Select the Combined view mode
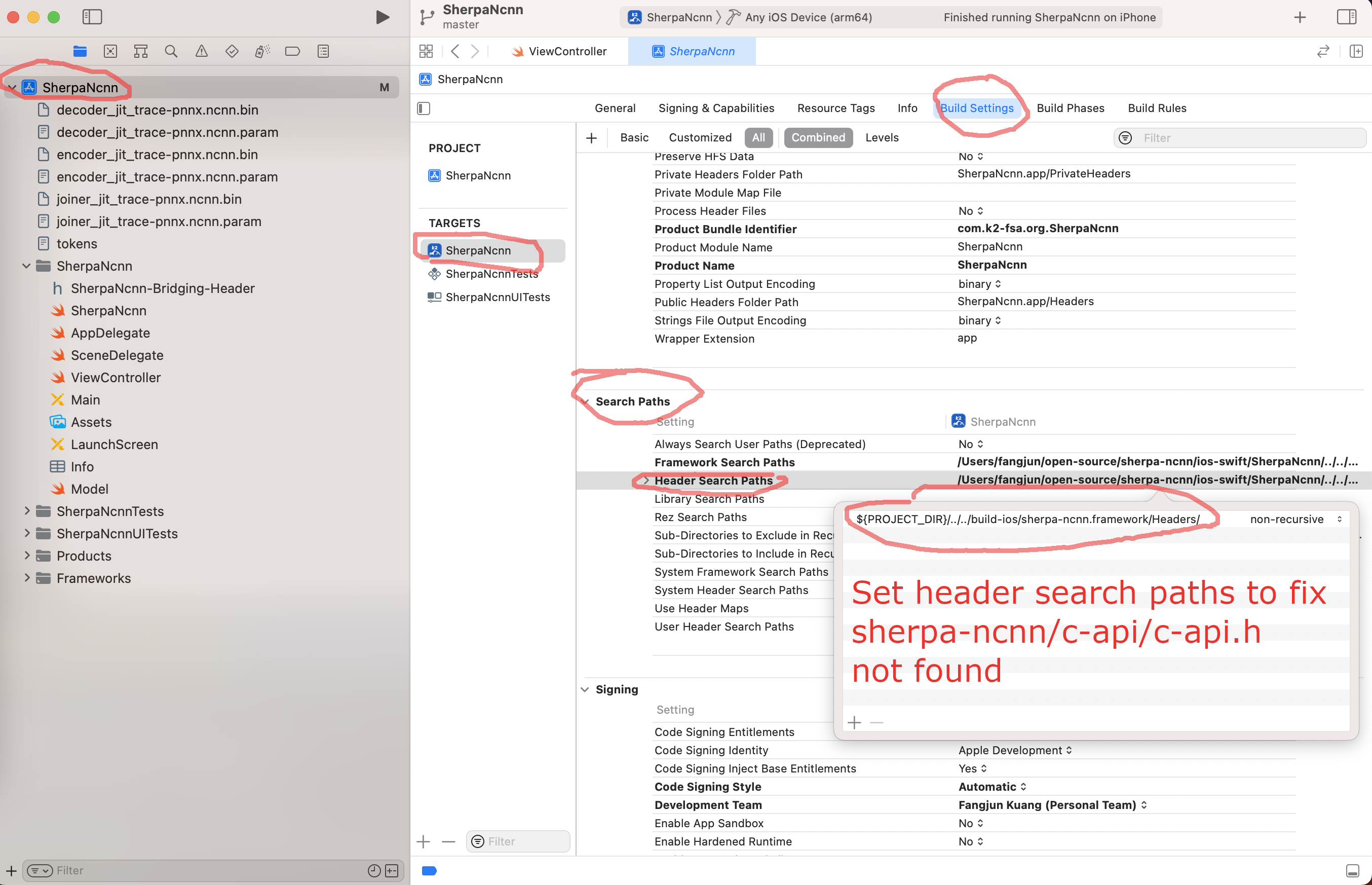Screen dimensions: 1372x885 pos(818,137)
